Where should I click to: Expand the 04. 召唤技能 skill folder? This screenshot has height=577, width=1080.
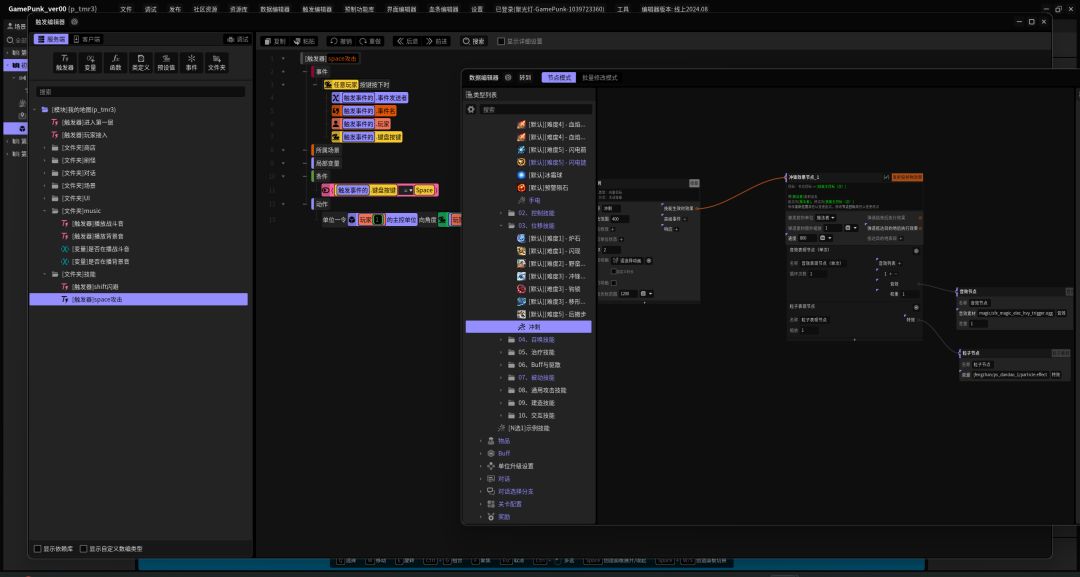click(501, 339)
